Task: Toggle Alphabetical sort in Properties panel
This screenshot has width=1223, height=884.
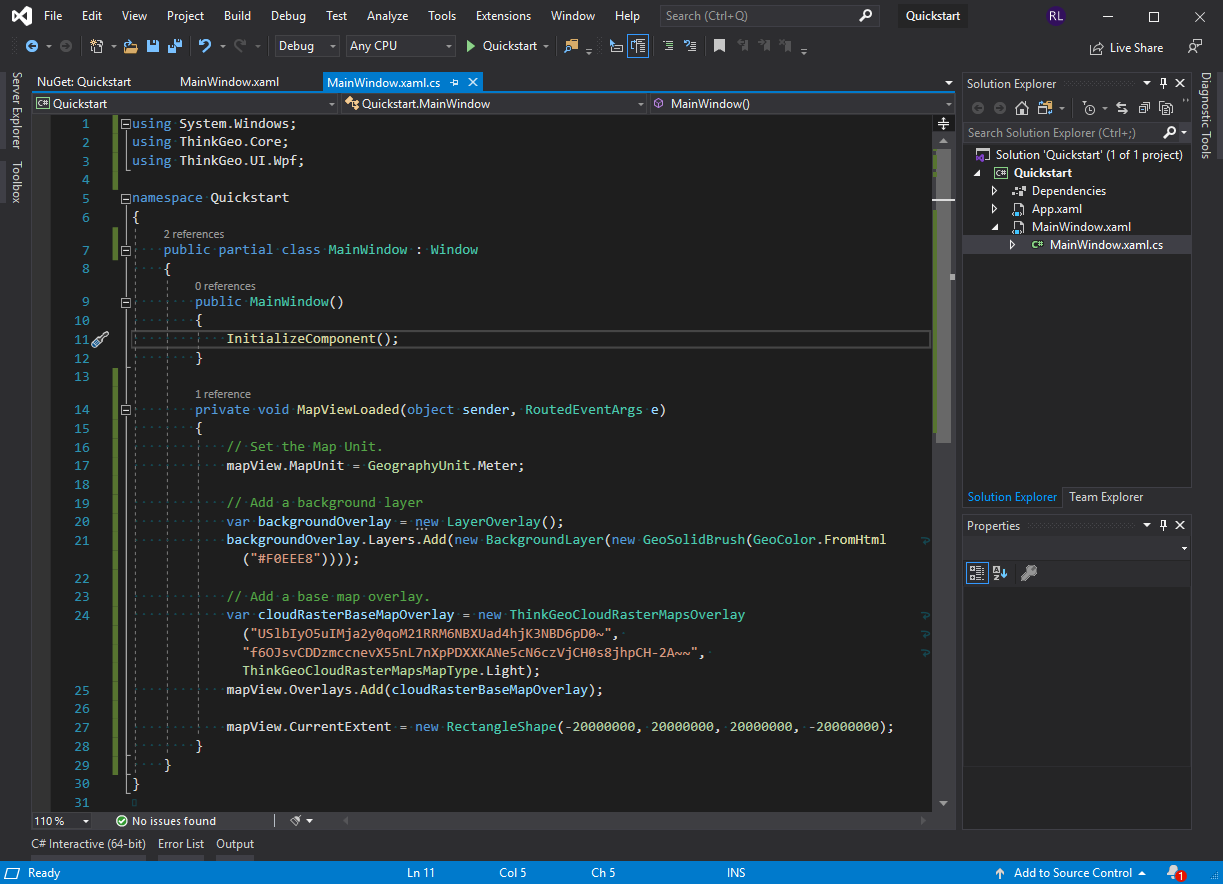Action: tap(1000, 573)
